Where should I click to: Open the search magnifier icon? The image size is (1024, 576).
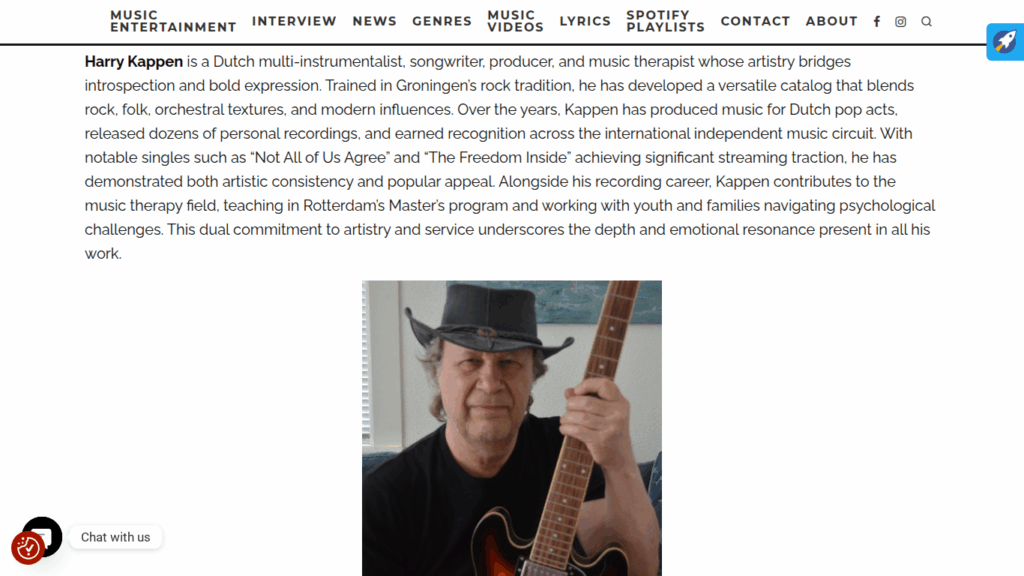(x=926, y=22)
